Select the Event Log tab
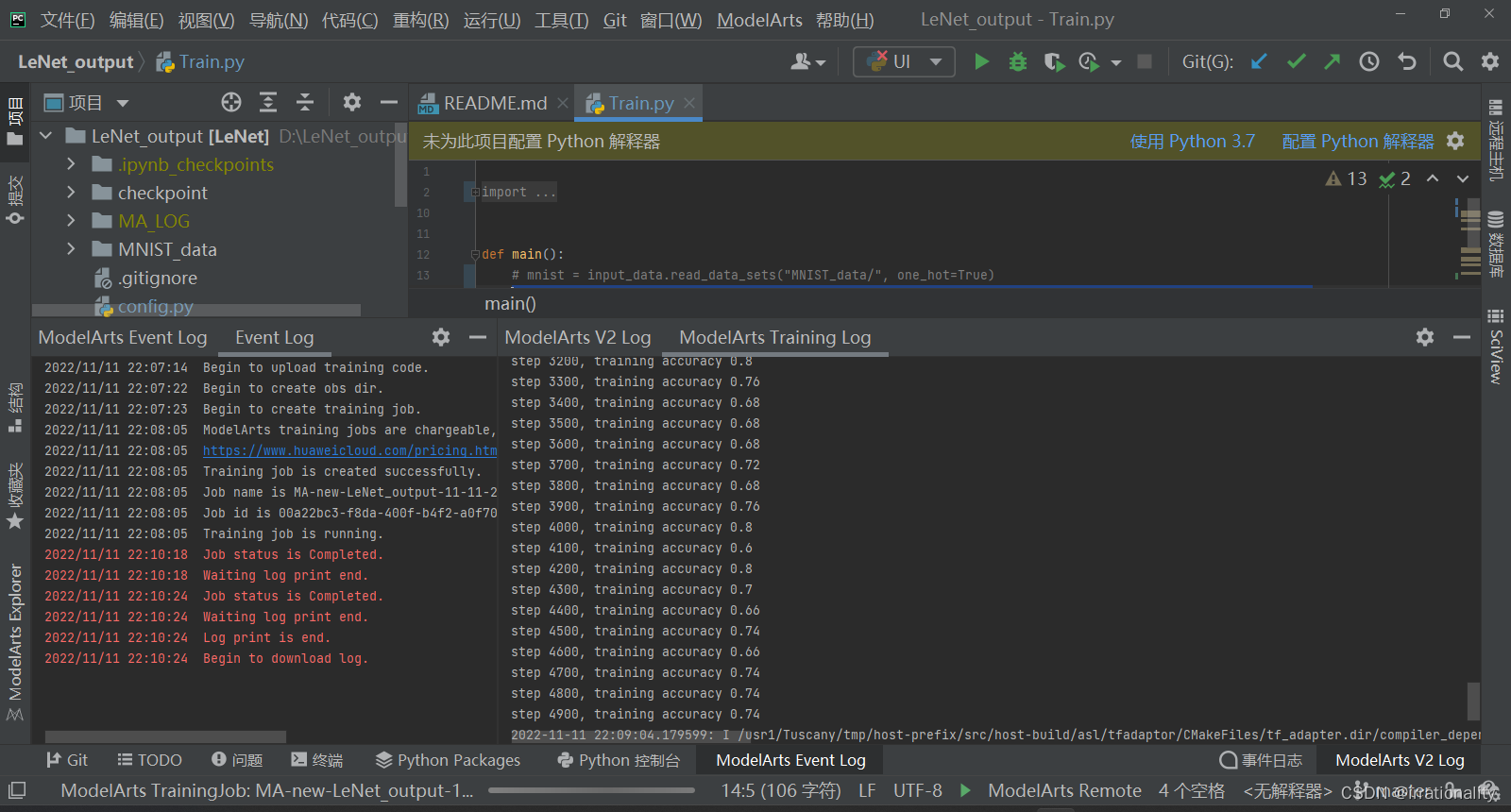 click(x=274, y=337)
